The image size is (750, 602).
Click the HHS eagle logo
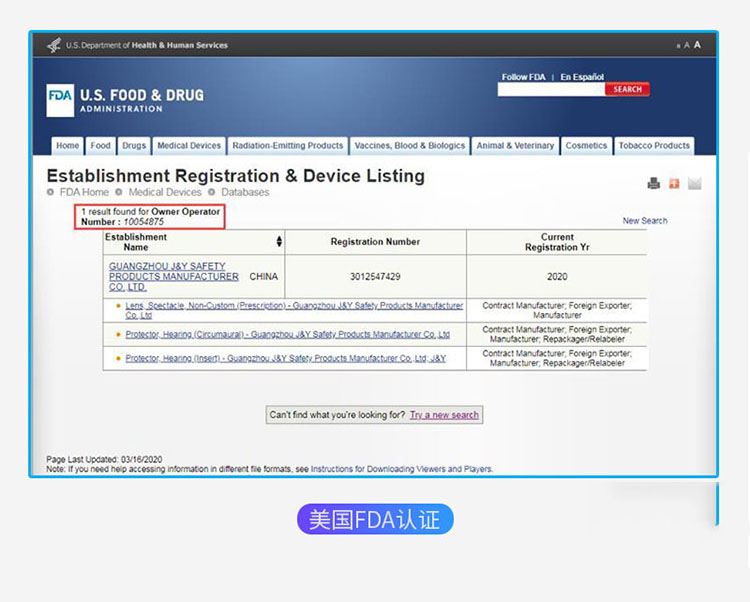[54, 45]
